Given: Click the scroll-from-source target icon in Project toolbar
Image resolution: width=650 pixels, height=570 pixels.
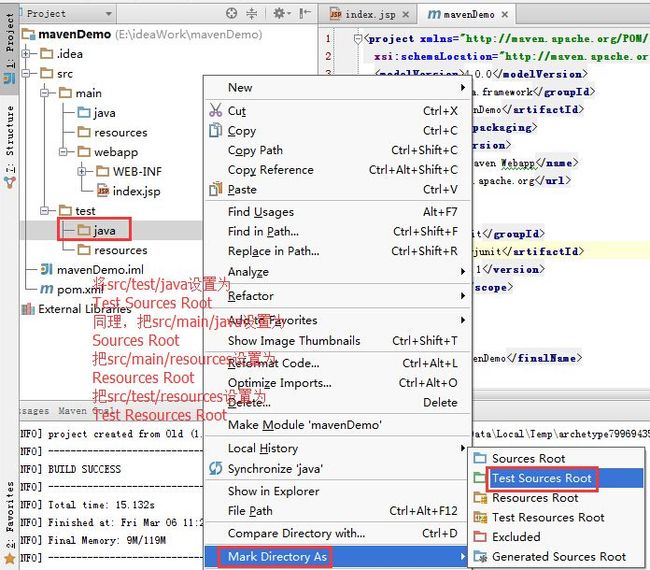Looking at the screenshot, I should [231, 14].
